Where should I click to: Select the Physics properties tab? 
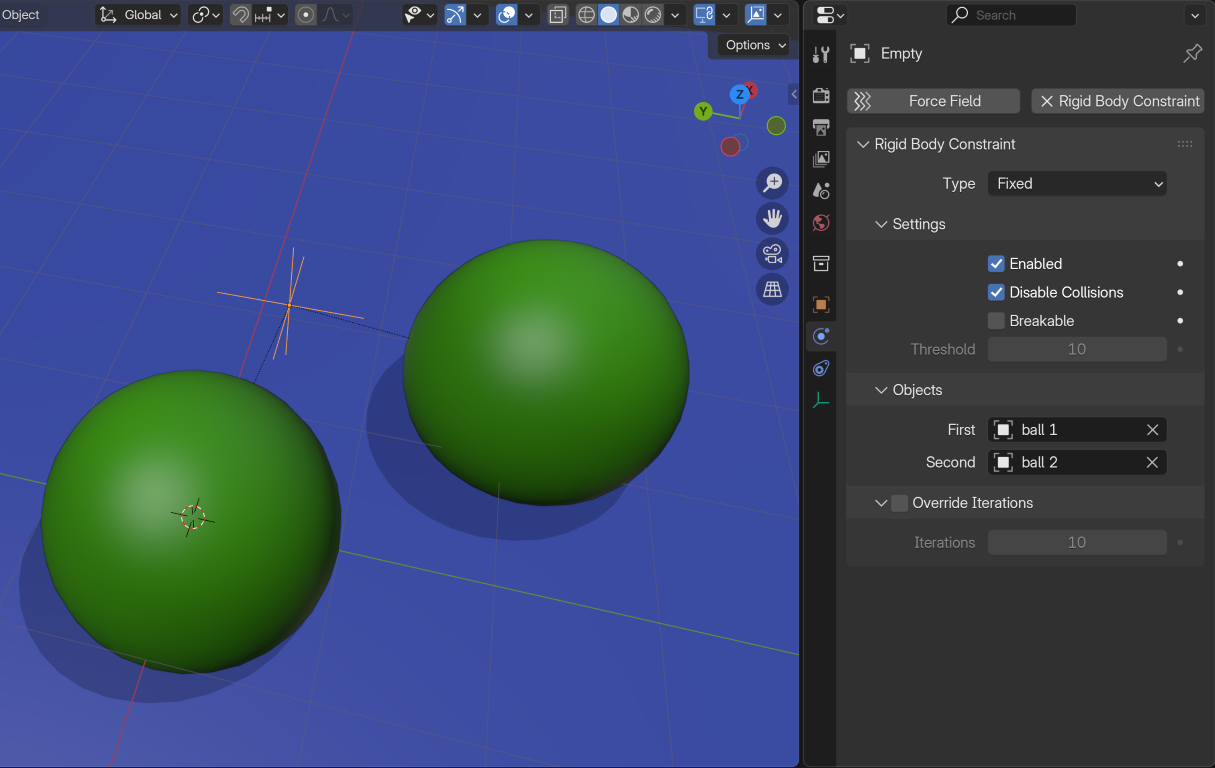click(x=820, y=336)
